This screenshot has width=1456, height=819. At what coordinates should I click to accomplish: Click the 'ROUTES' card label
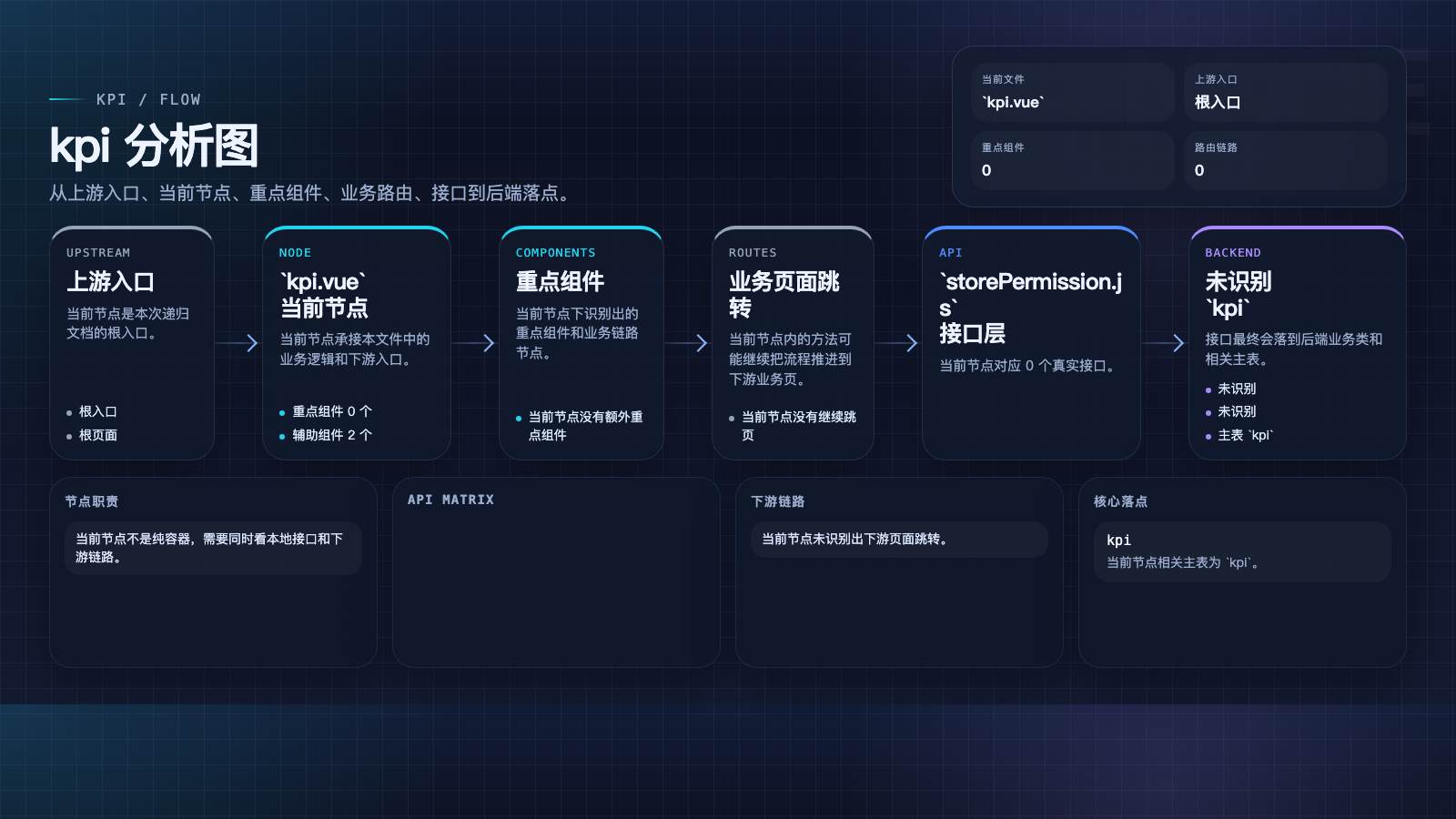click(x=753, y=253)
